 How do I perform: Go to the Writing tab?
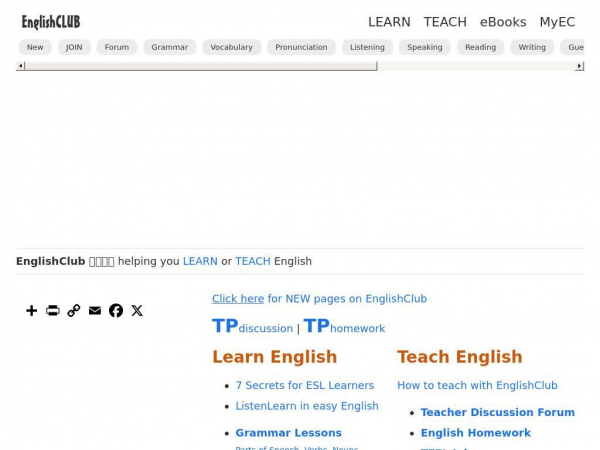(532, 47)
